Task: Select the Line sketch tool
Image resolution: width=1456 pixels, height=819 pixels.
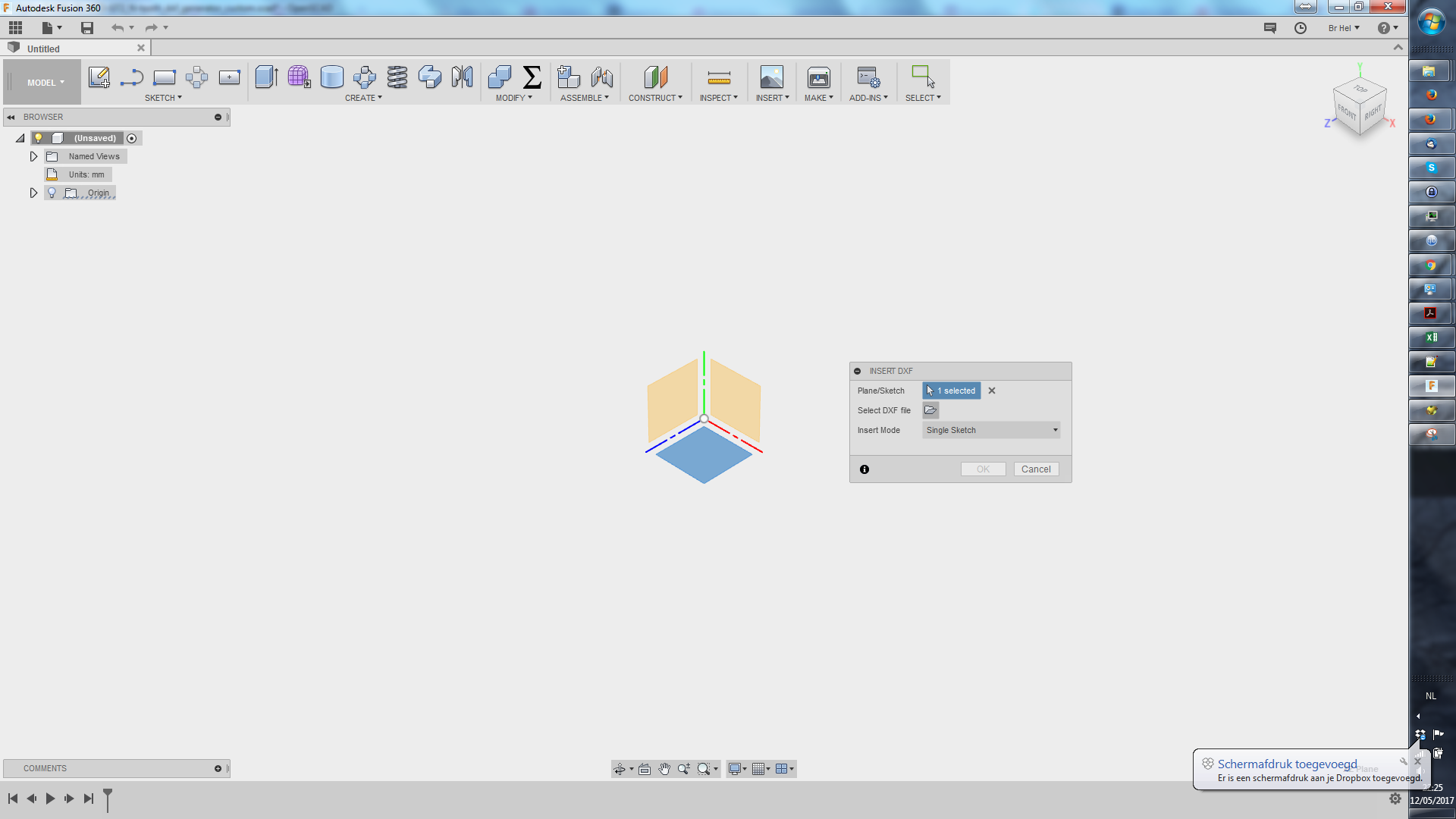Action: pyautogui.click(x=131, y=77)
